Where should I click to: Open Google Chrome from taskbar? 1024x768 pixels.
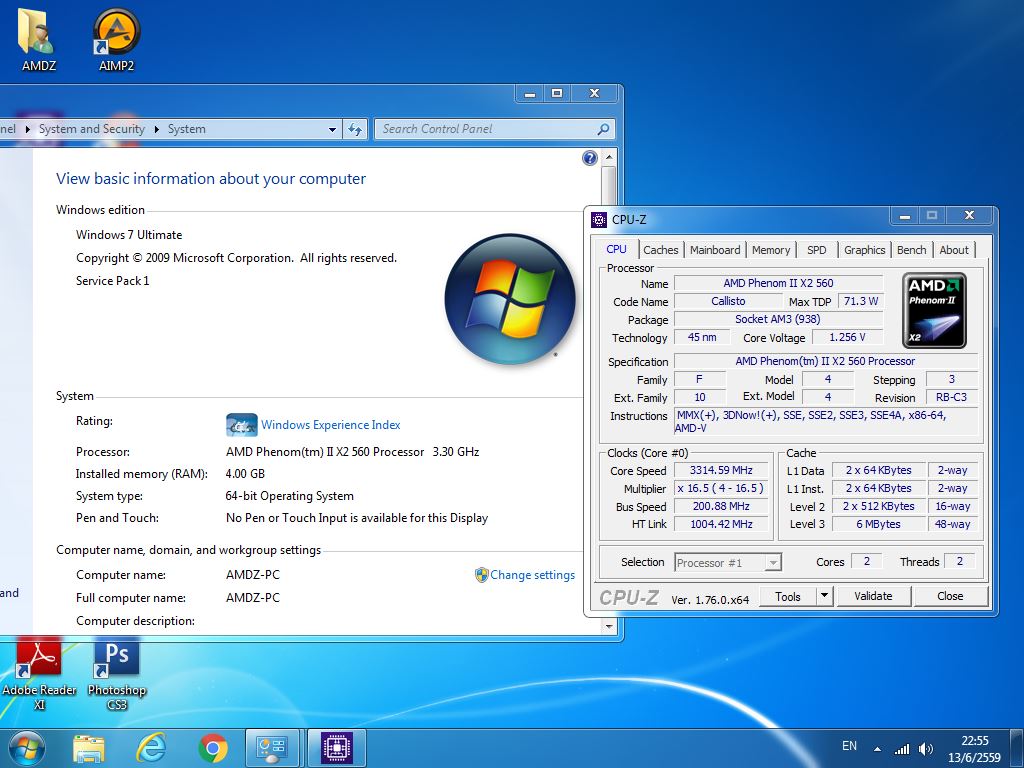[212, 747]
